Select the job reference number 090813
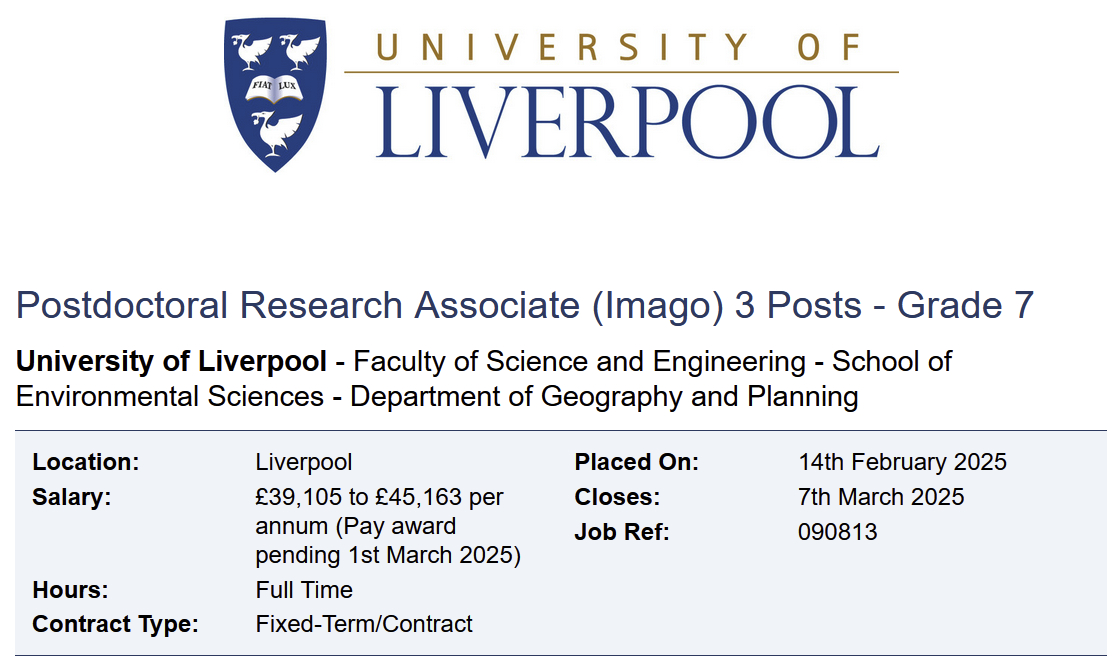 [838, 532]
